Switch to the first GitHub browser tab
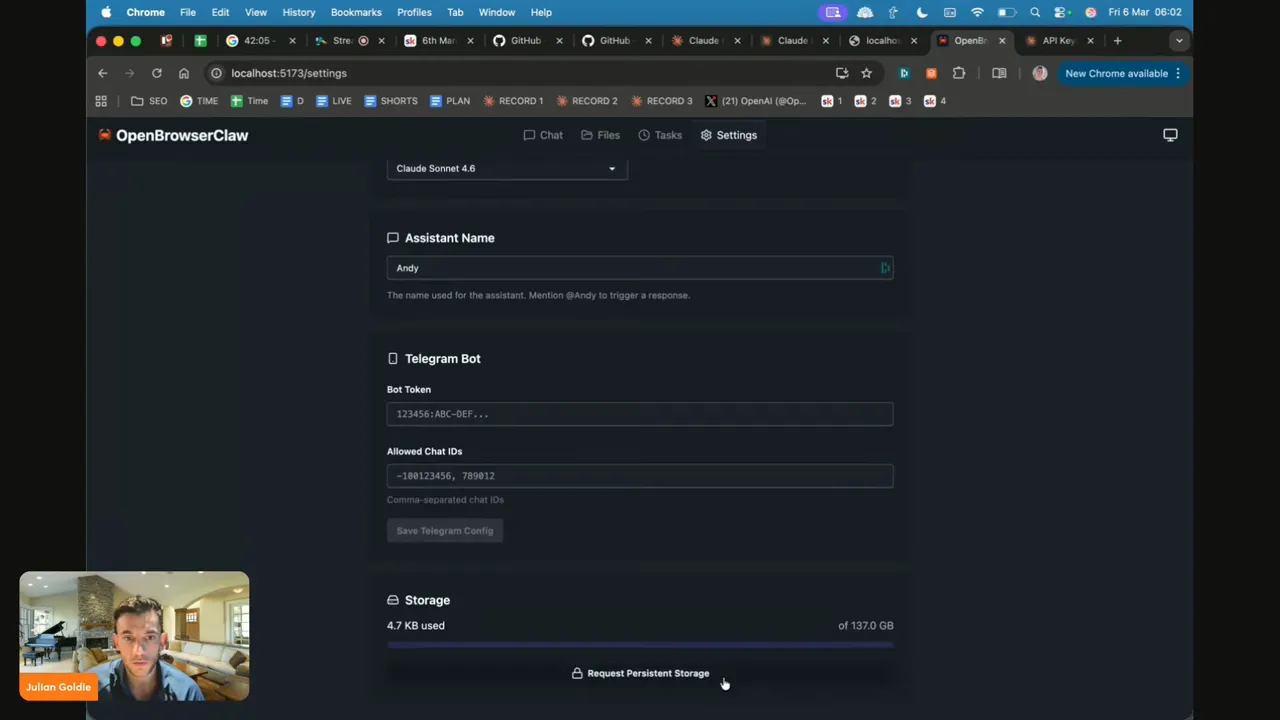1280x720 pixels. click(525, 41)
